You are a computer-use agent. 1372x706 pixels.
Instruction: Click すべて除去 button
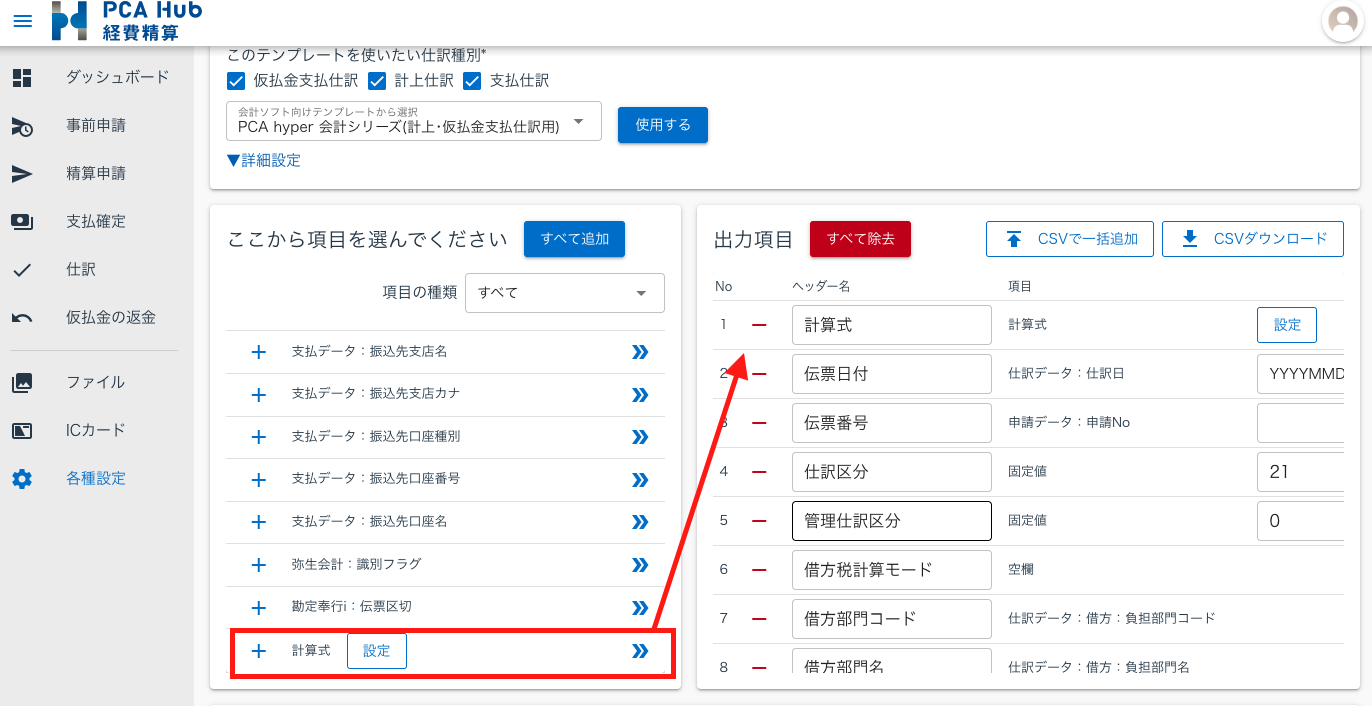[860, 239]
